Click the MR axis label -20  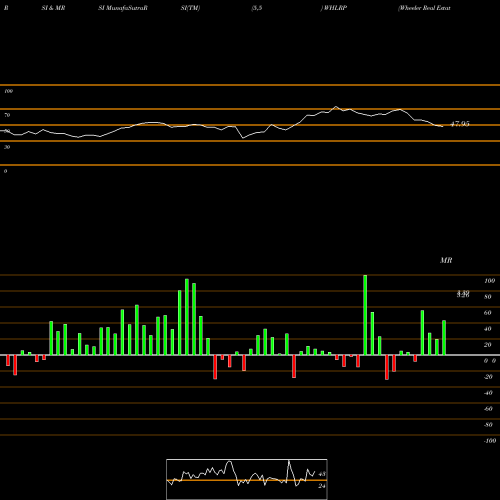tap(488, 377)
